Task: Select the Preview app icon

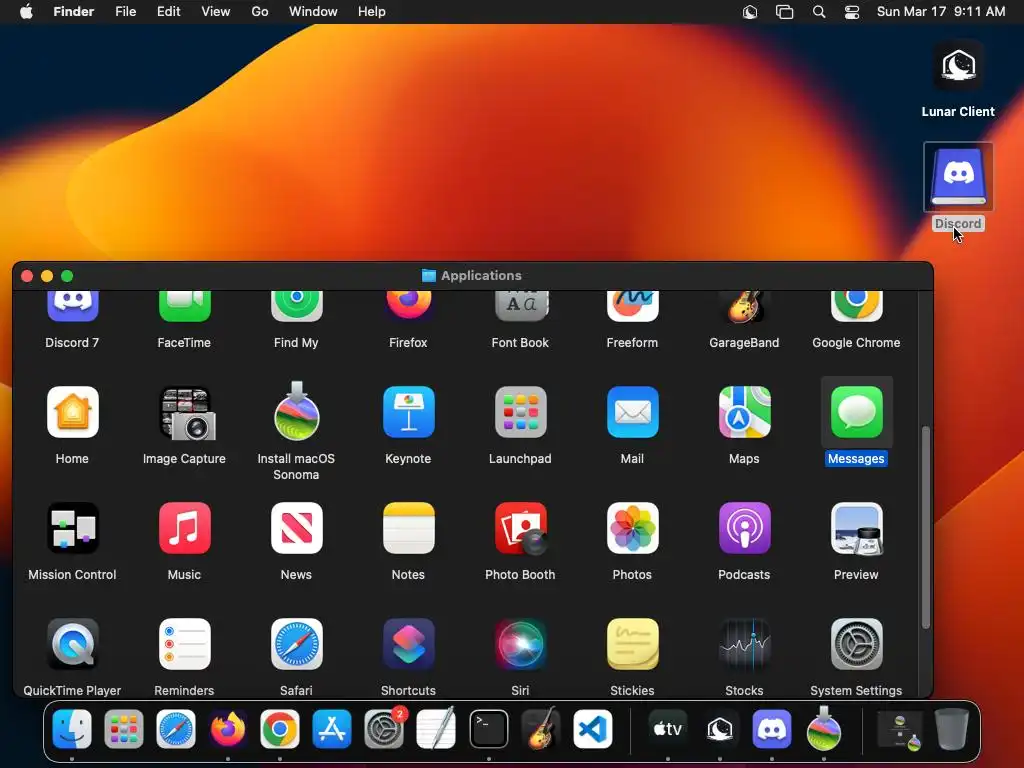Action: click(x=856, y=528)
